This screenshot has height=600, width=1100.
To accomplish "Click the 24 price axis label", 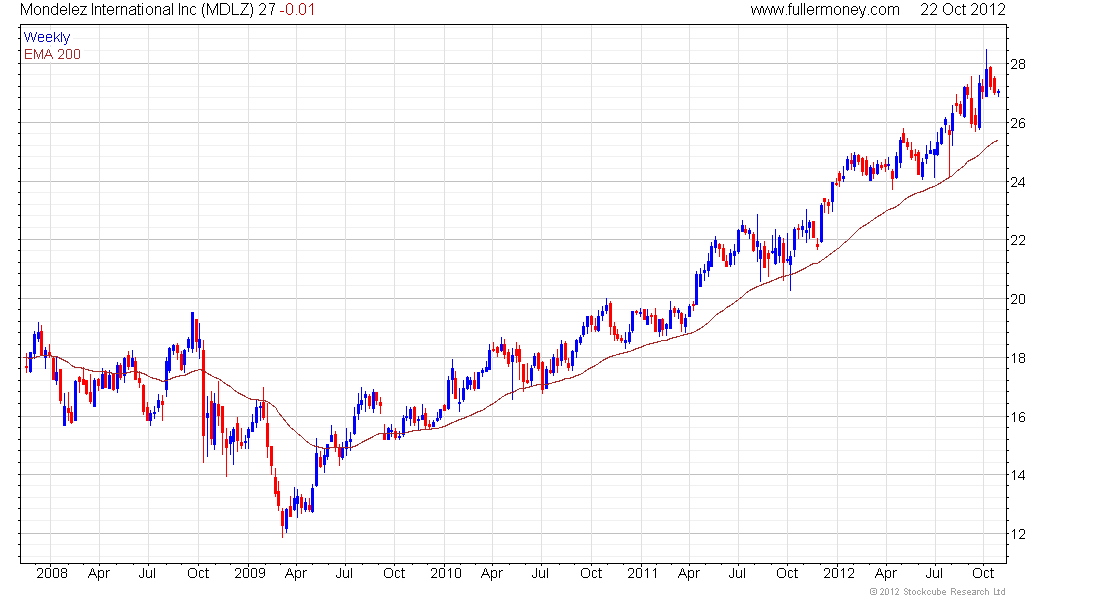I will coord(1017,182).
